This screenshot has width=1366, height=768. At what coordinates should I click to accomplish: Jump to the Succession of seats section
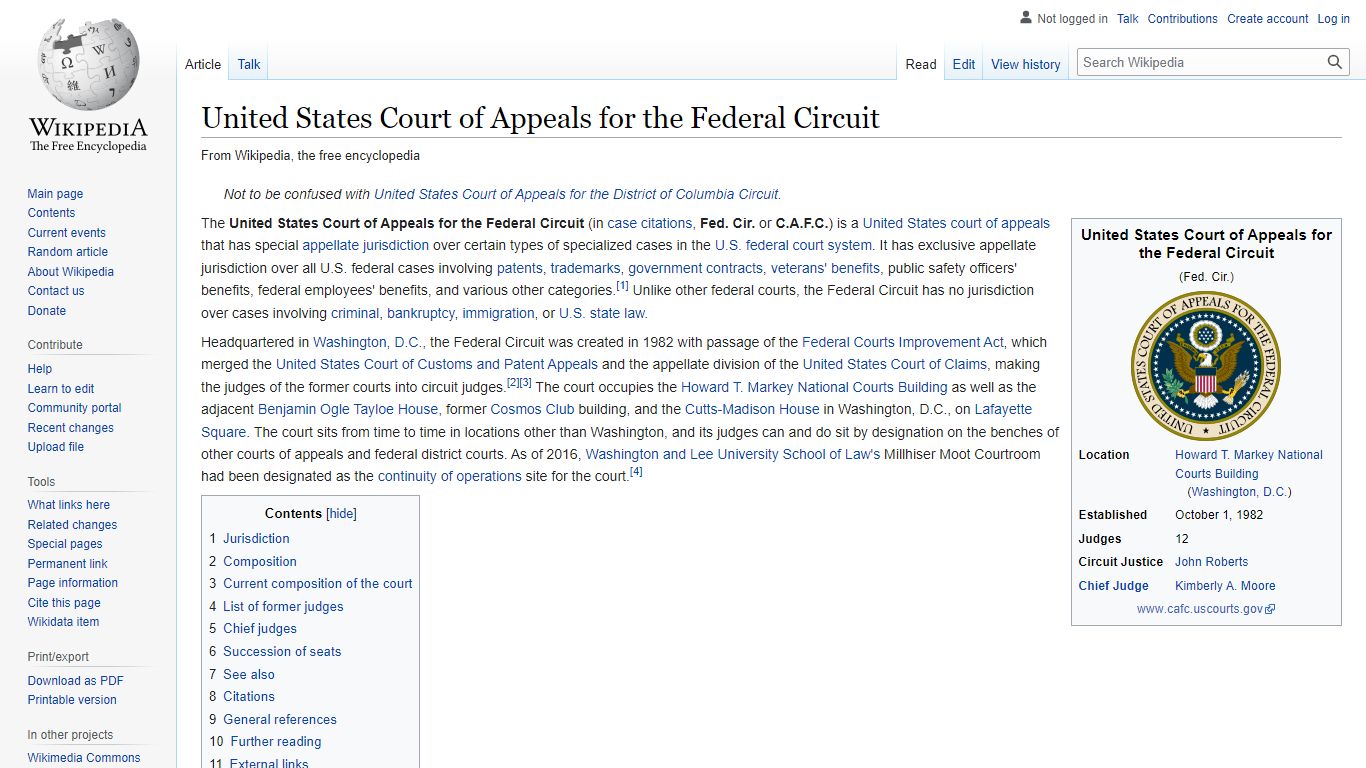click(275, 651)
